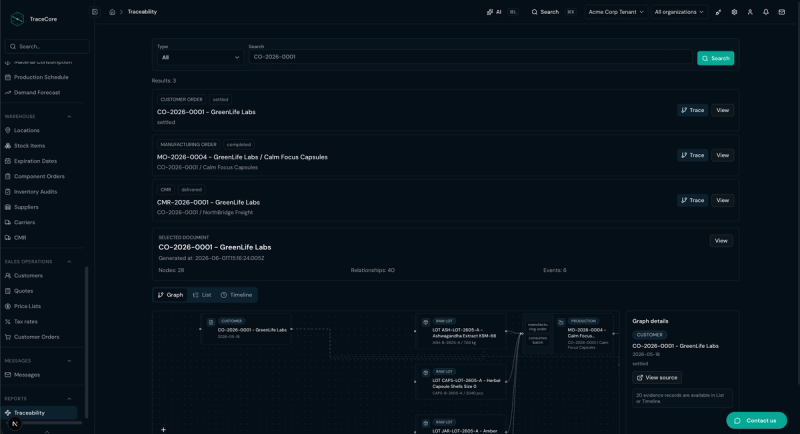Open Production Schedule in sidebar
This screenshot has width=800, height=434.
coord(41,77)
